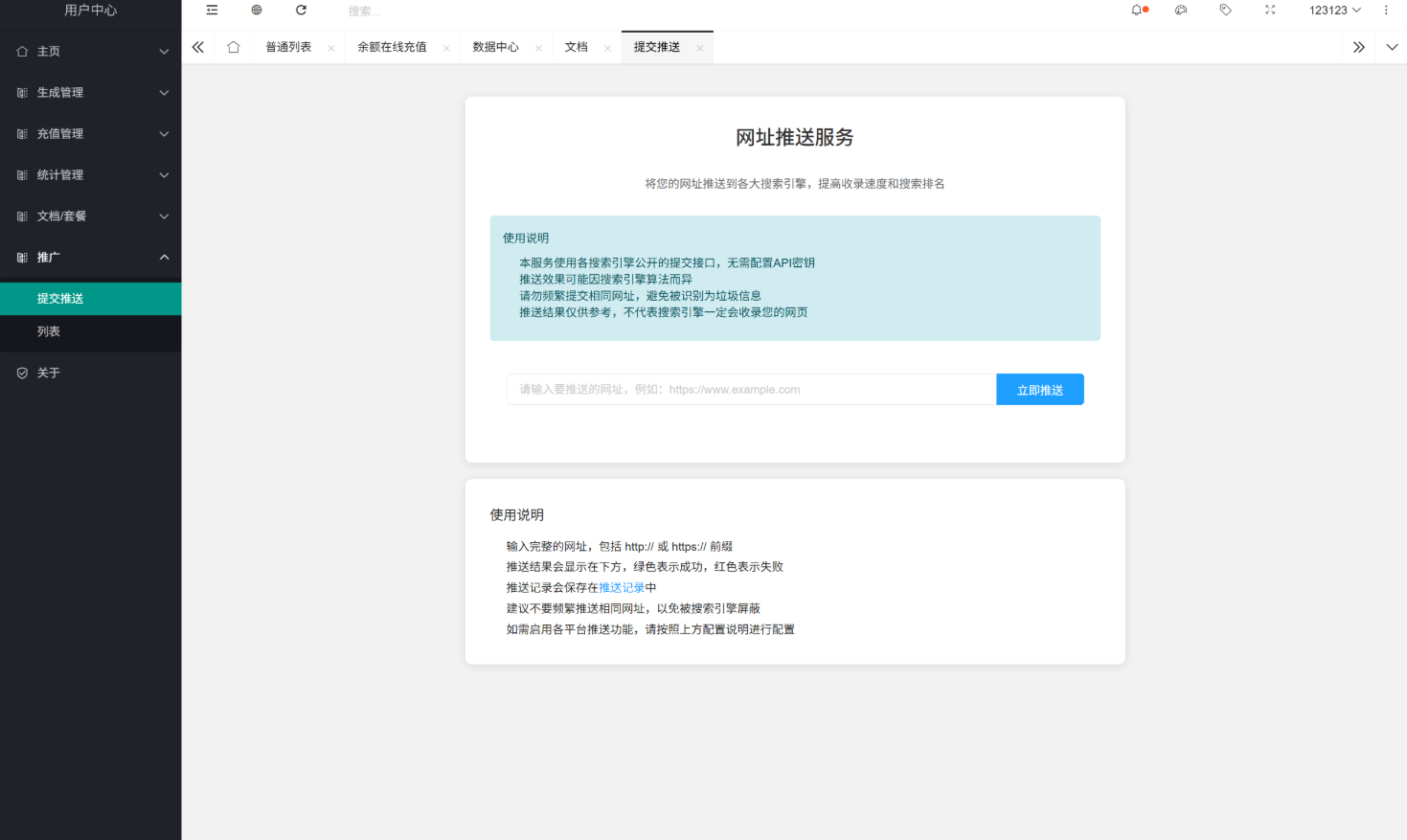Toggle fullscreen mode icon
Image resolution: width=1407 pixels, height=840 pixels.
point(1270,11)
